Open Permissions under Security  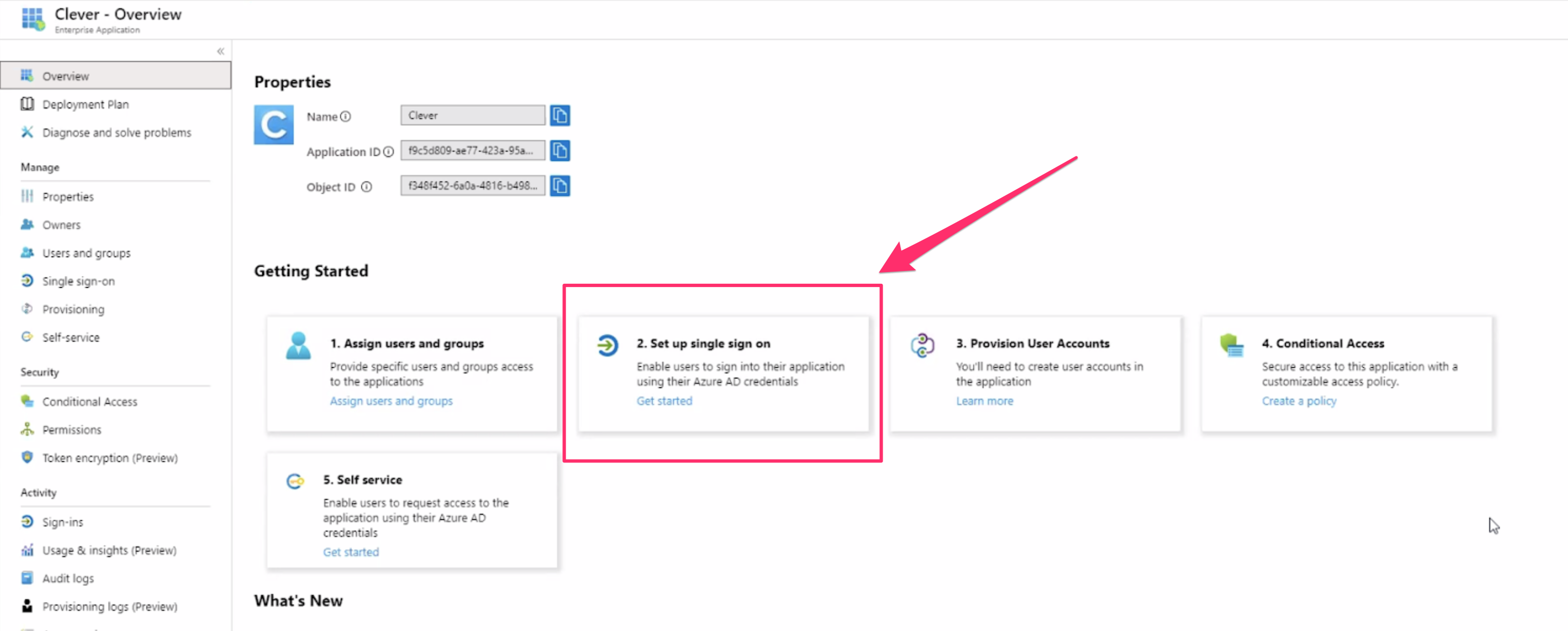click(71, 429)
